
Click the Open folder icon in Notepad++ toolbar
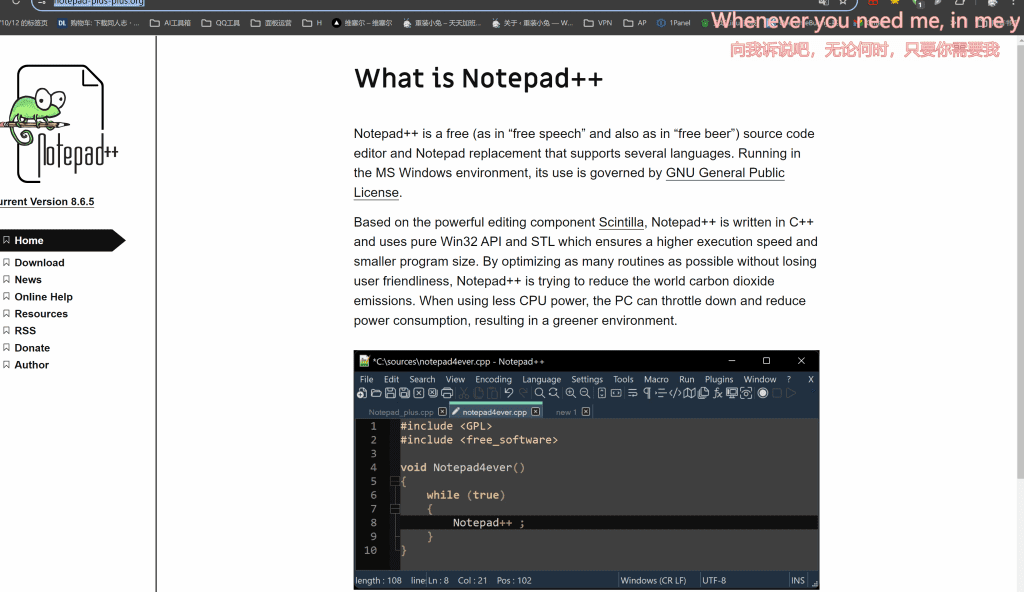coord(375,393)
